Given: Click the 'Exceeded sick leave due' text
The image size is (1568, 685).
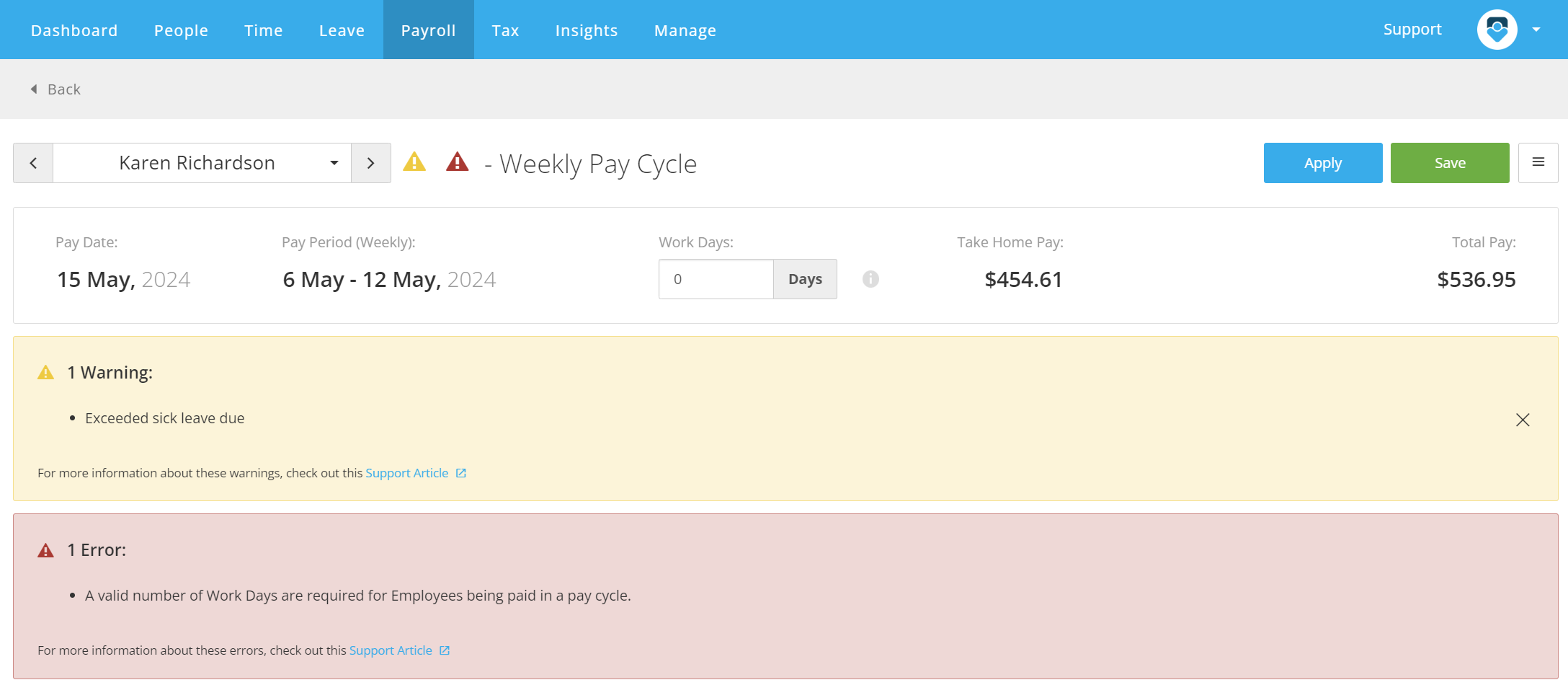Looking at the screenshot, I should pyautogui.click(x=165, y=418).
